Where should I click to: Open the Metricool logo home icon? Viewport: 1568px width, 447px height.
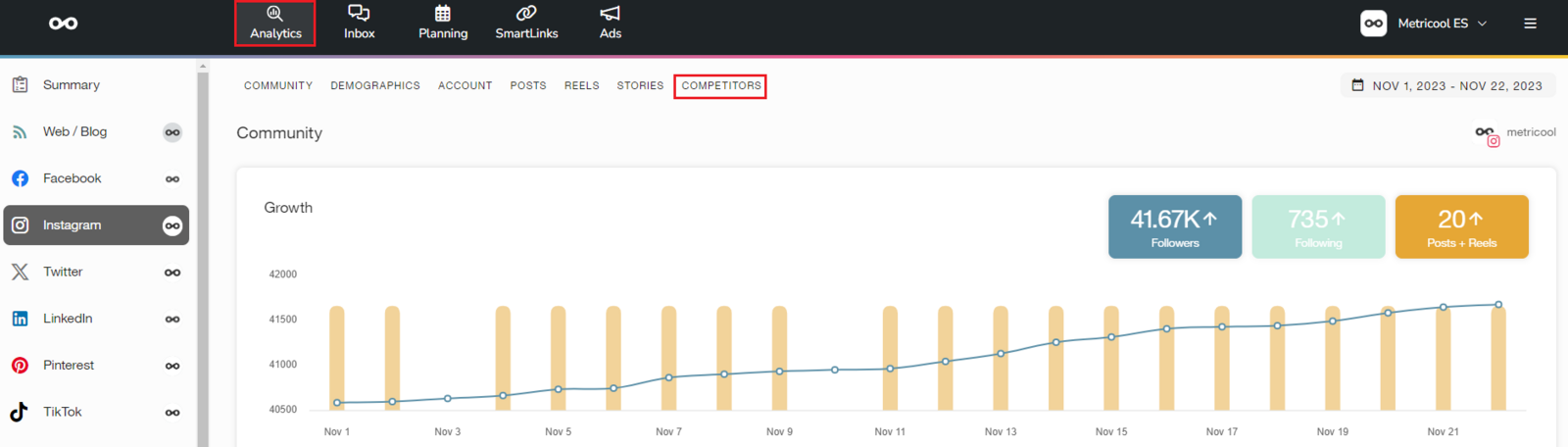(64, 24)
